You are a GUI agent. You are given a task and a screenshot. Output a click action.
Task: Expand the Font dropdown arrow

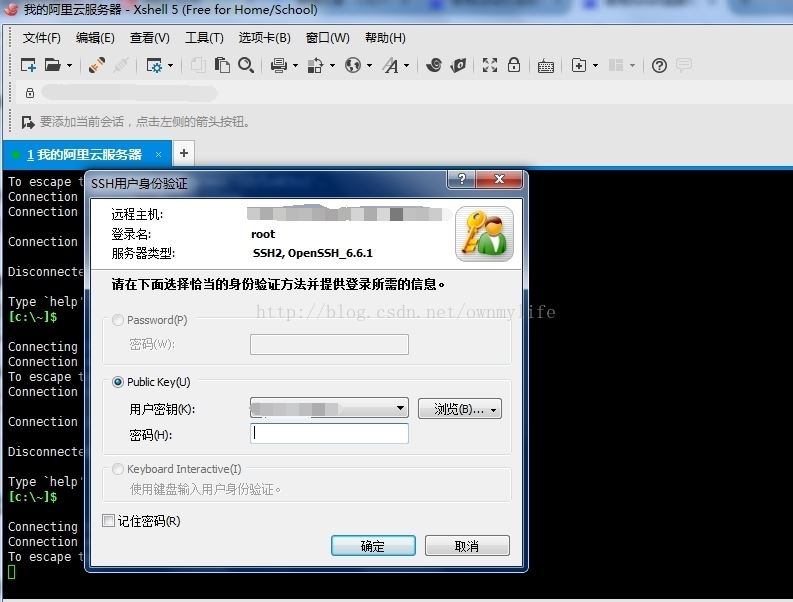coord(407,66)
